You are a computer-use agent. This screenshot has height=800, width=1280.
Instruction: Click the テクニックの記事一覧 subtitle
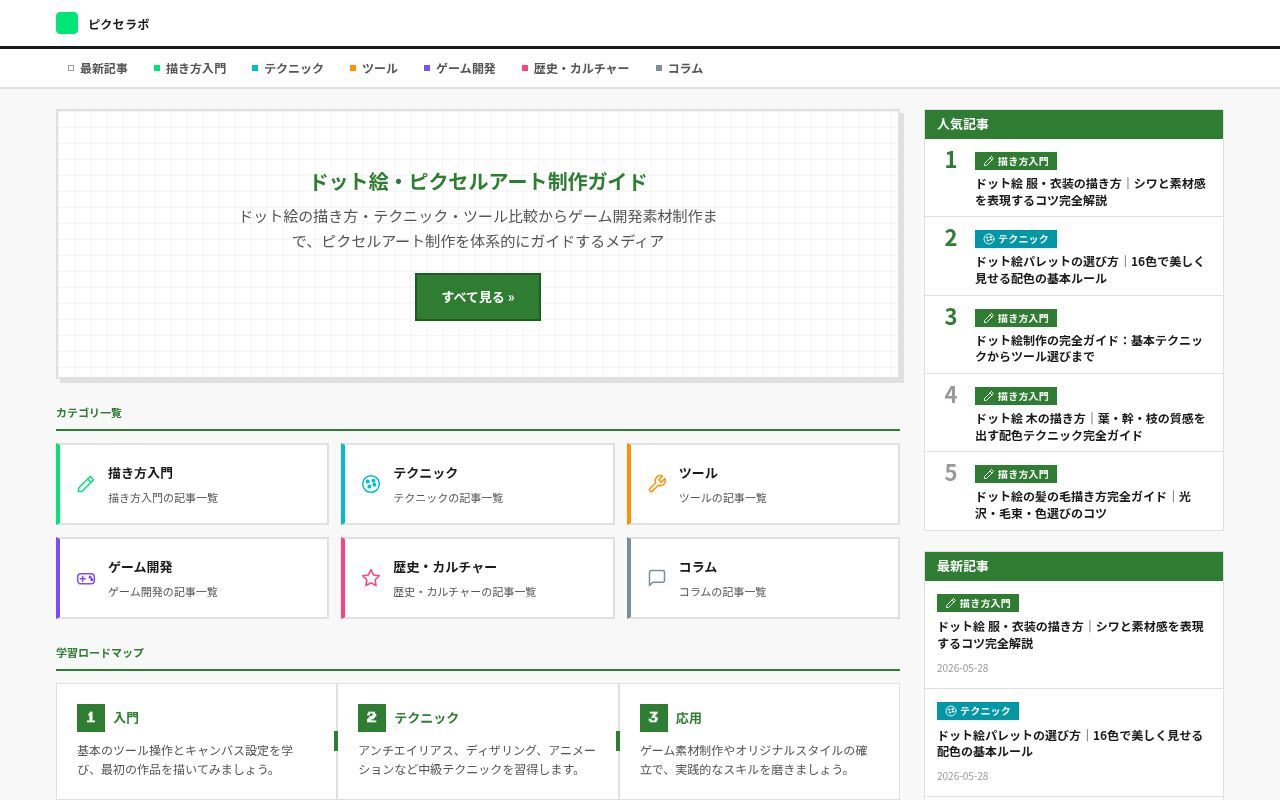[x=448, y=498]
